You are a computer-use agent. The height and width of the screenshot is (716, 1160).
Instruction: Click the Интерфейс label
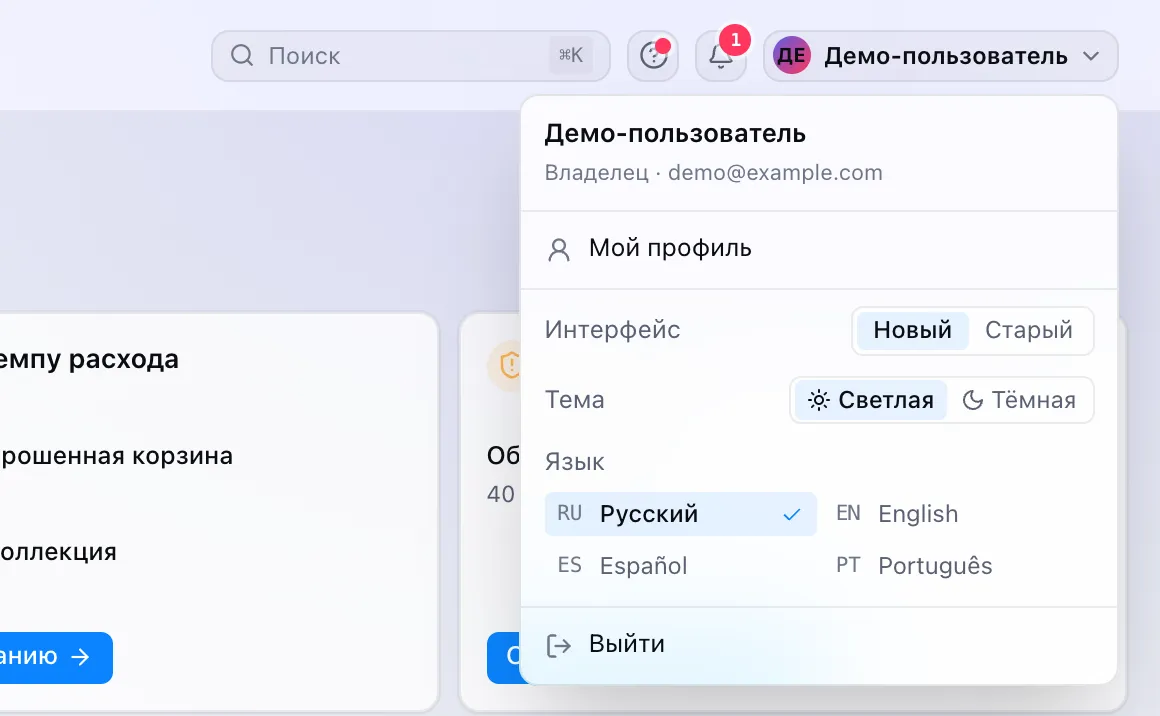coord(613,330)
